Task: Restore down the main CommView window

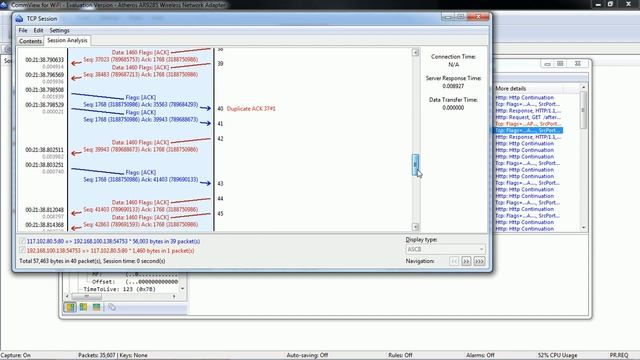Action: (x=611, y=4)
